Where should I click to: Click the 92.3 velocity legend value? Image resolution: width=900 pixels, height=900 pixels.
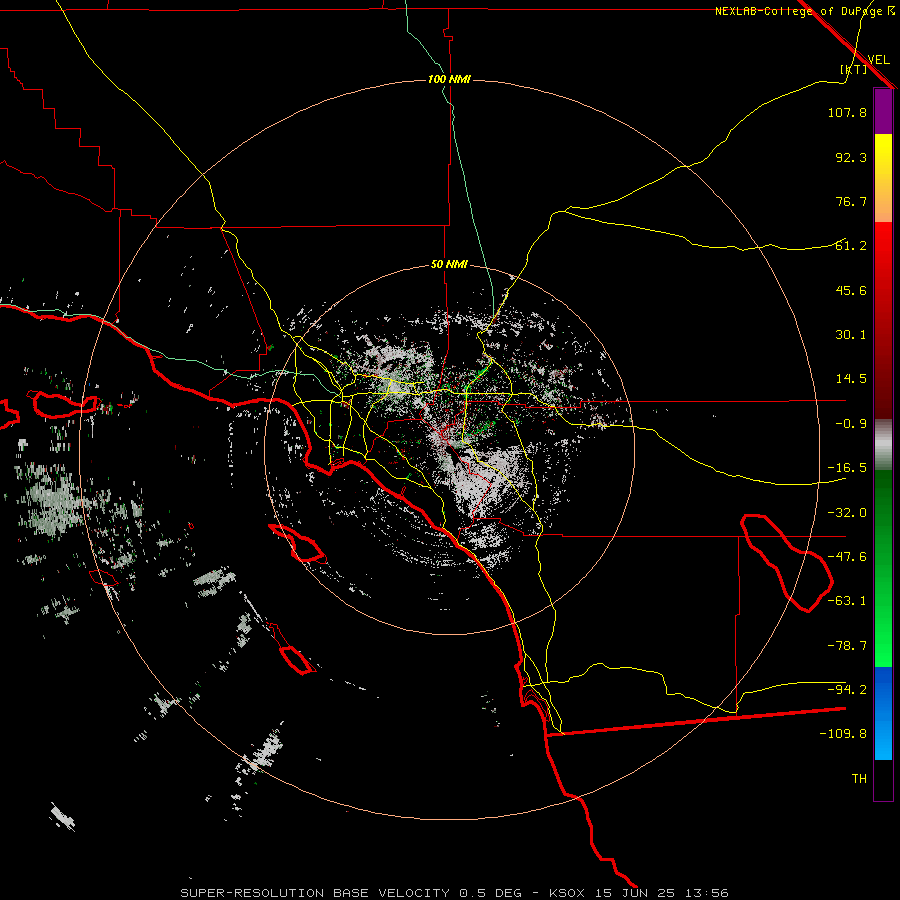tap(851, 157)
